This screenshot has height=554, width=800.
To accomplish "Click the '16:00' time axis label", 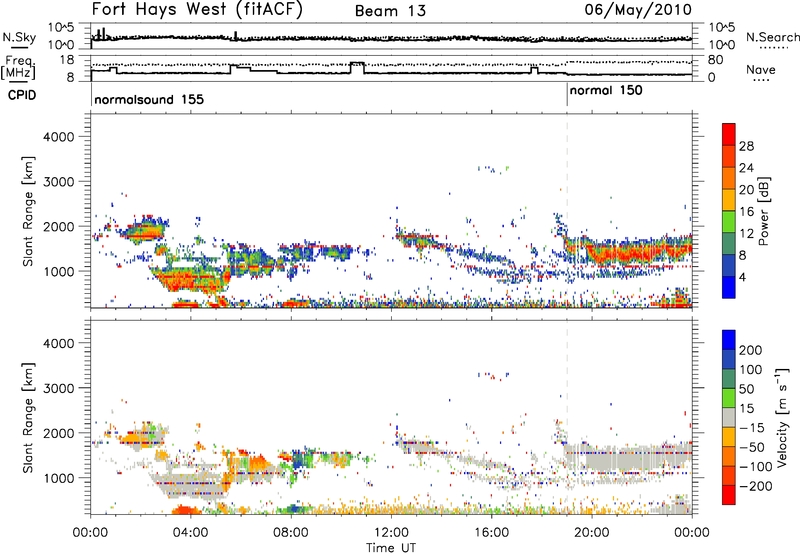I will point(491,533).
